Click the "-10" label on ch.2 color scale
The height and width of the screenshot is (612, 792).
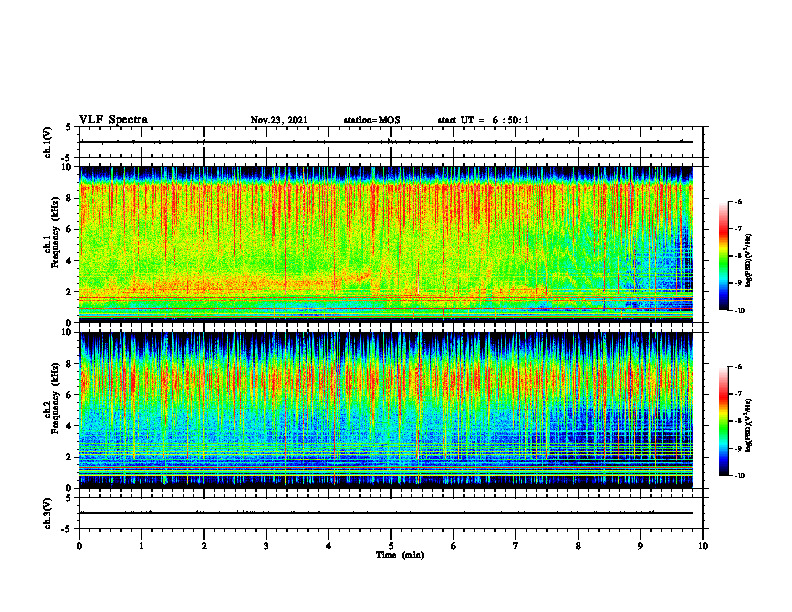(x=739, y=476)
